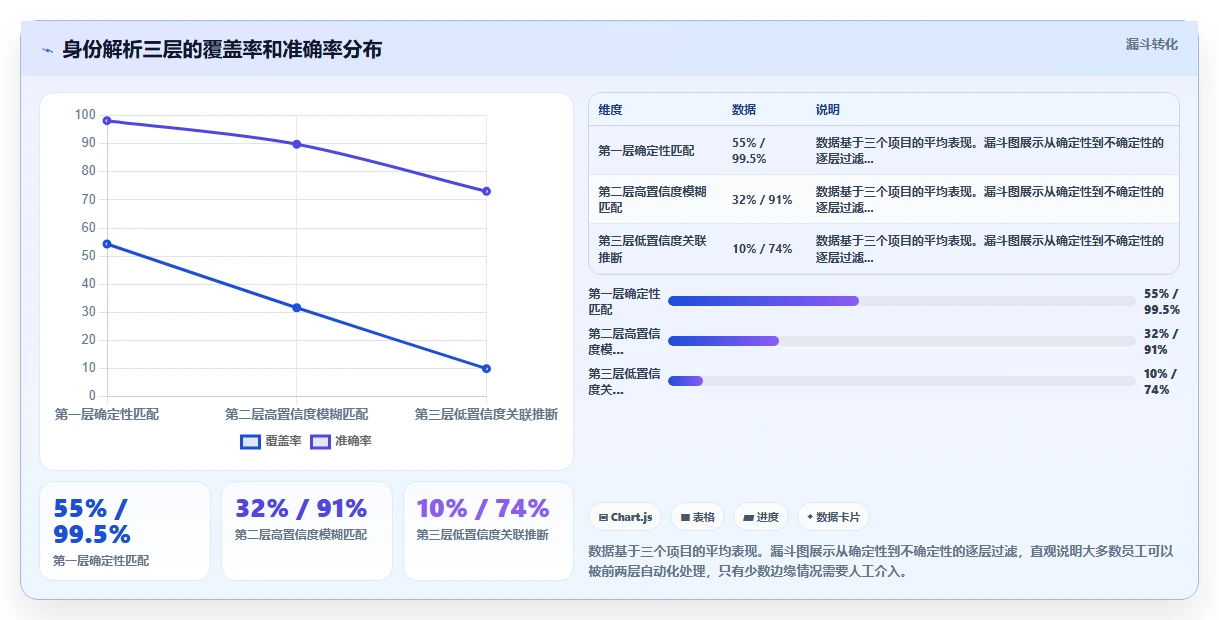Click the icon inside the 表格 chip
The height and width of the screenshot is (620, 1219).
pyautogui.click(x=685, y=518)
